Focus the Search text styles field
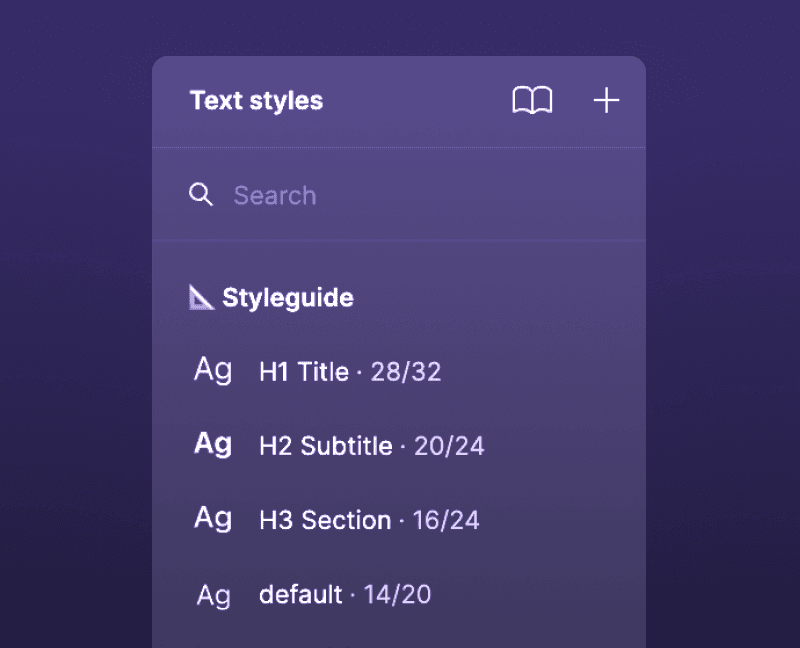800x648 pixels. tap(420, 195)
